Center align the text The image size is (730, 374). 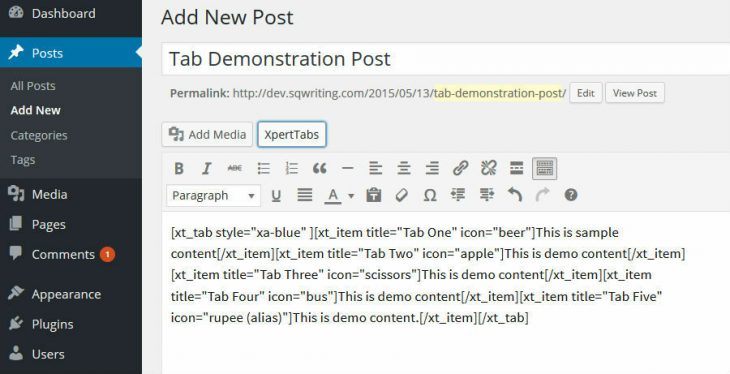(x=404, y=168)
